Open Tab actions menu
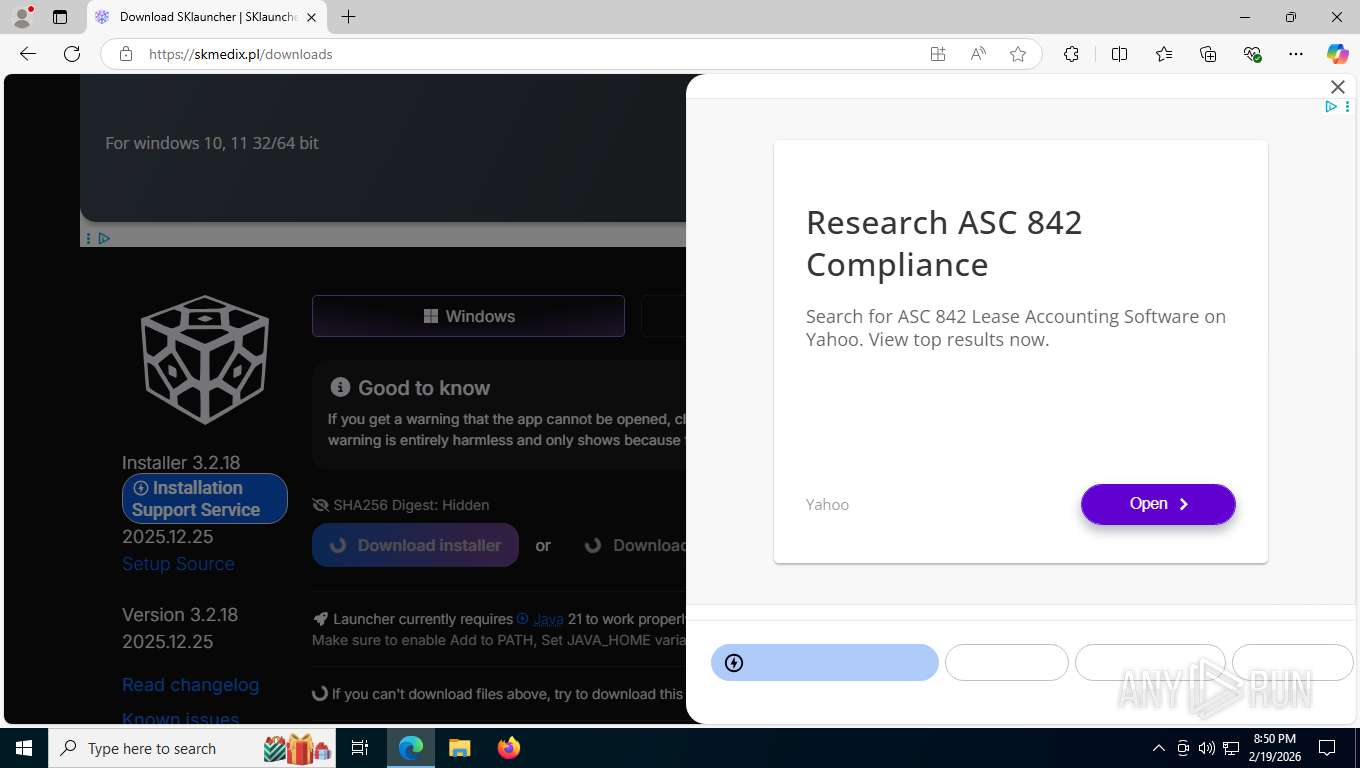Screen dimensions: 1360x768 [60, 17]
